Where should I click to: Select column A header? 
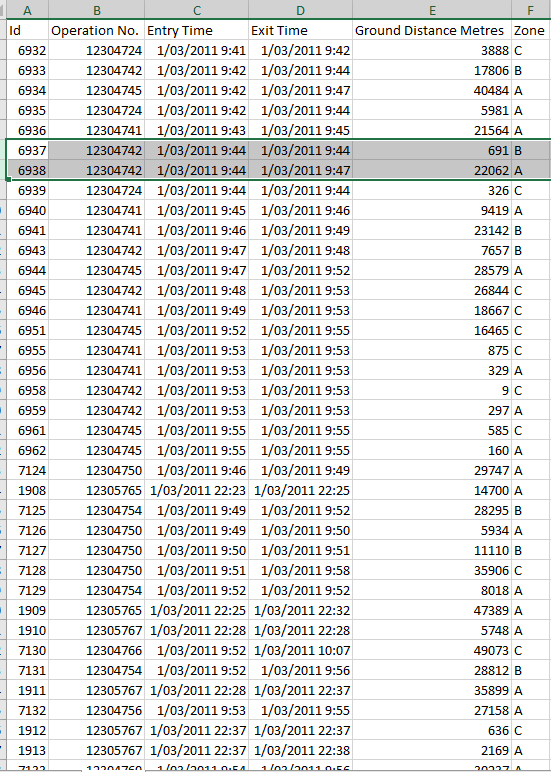[27, 9]
